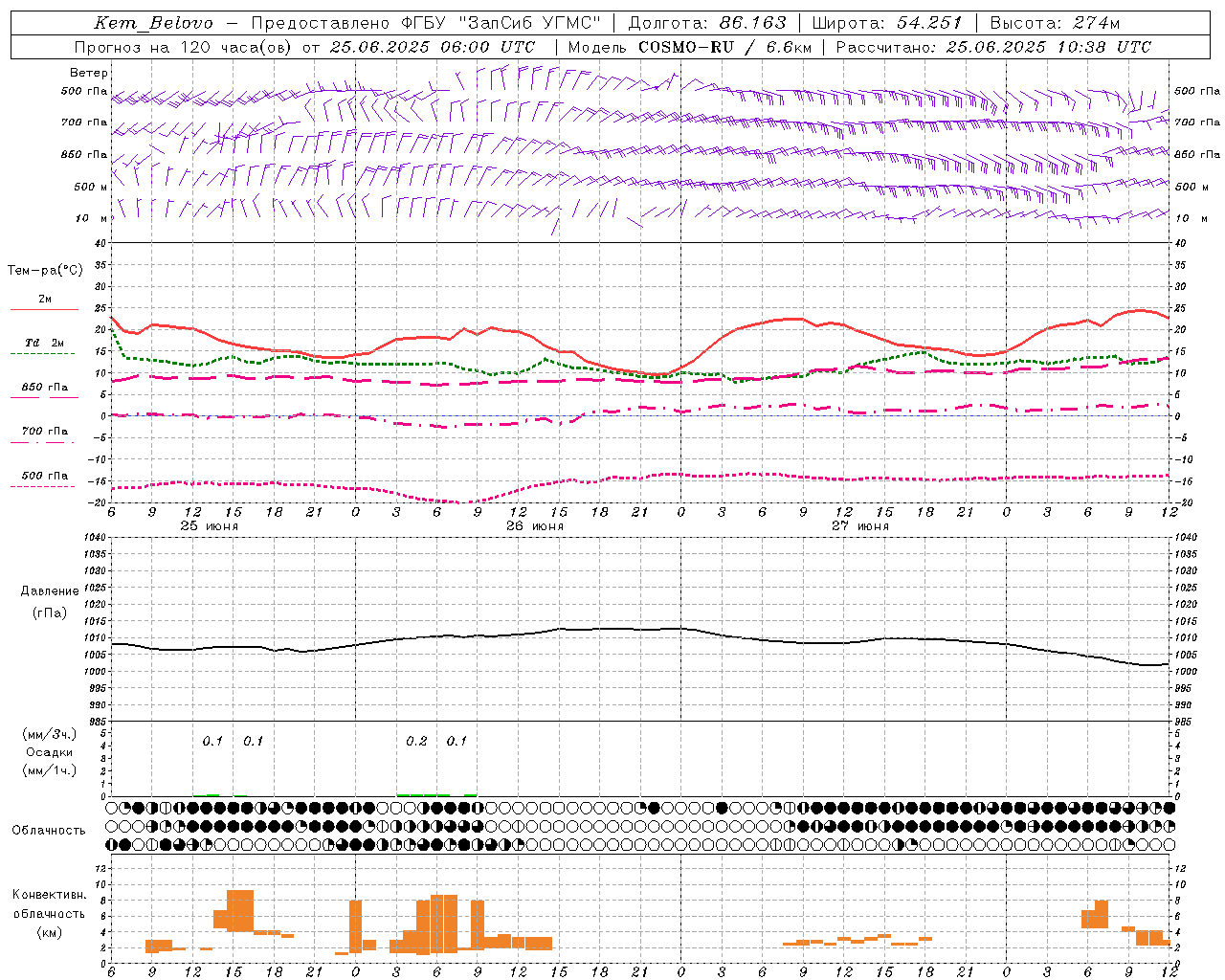This screenshot has width=1225, height=980.
Task: Click the Широта: 54.251 value
Action: (886, 23)
